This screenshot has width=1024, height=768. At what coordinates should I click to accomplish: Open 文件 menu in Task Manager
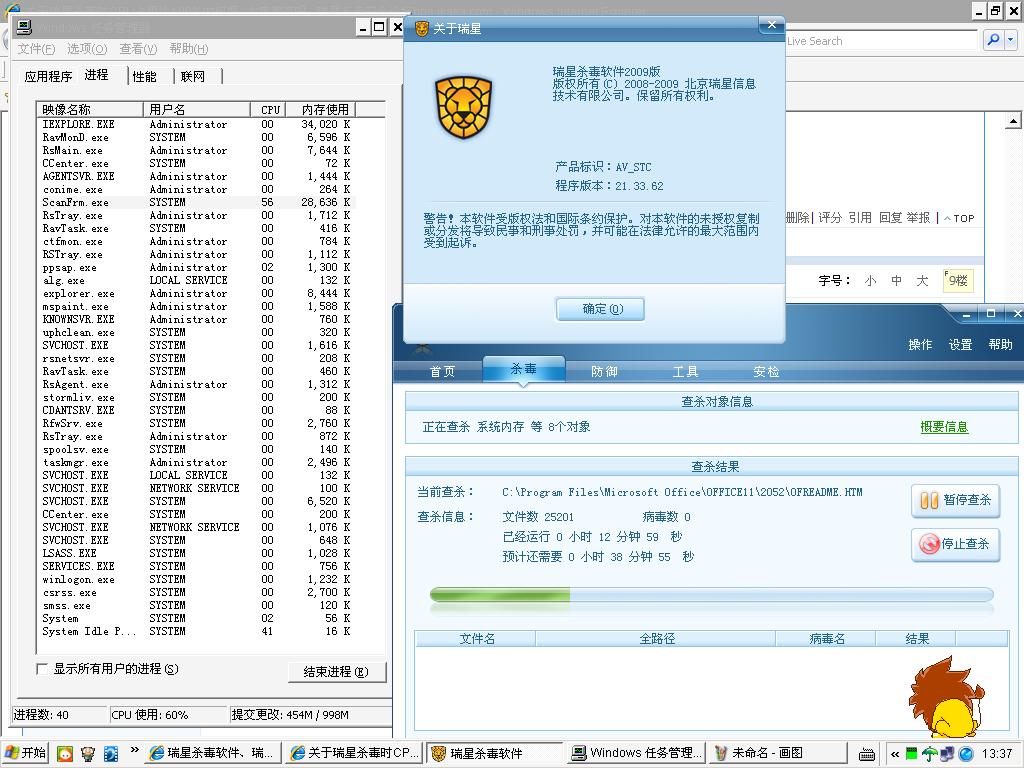point(36,49)
